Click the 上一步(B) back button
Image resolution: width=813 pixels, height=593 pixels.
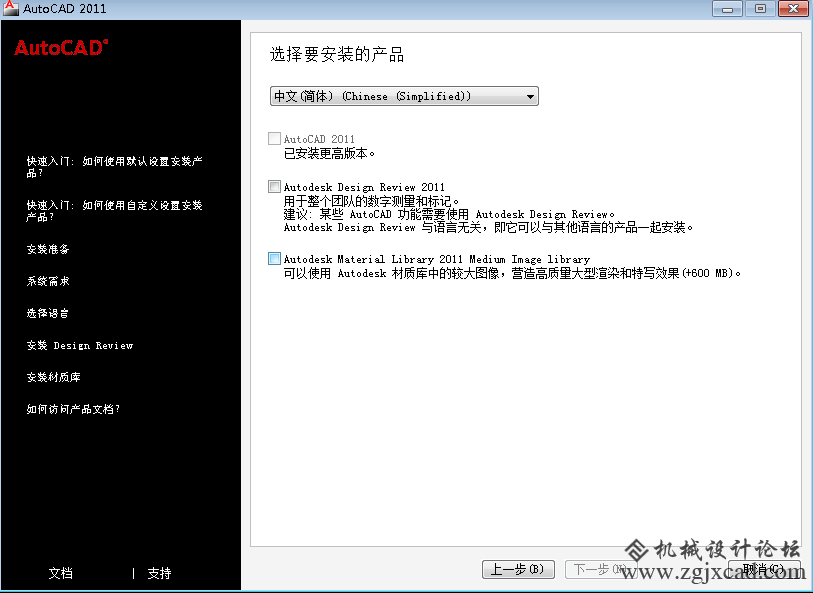[x=518, y=569]
